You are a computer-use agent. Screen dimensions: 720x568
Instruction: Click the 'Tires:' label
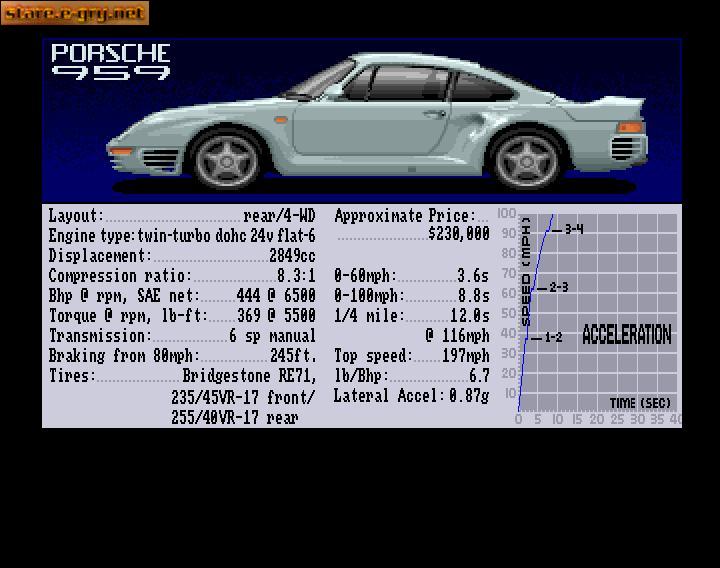72,376
